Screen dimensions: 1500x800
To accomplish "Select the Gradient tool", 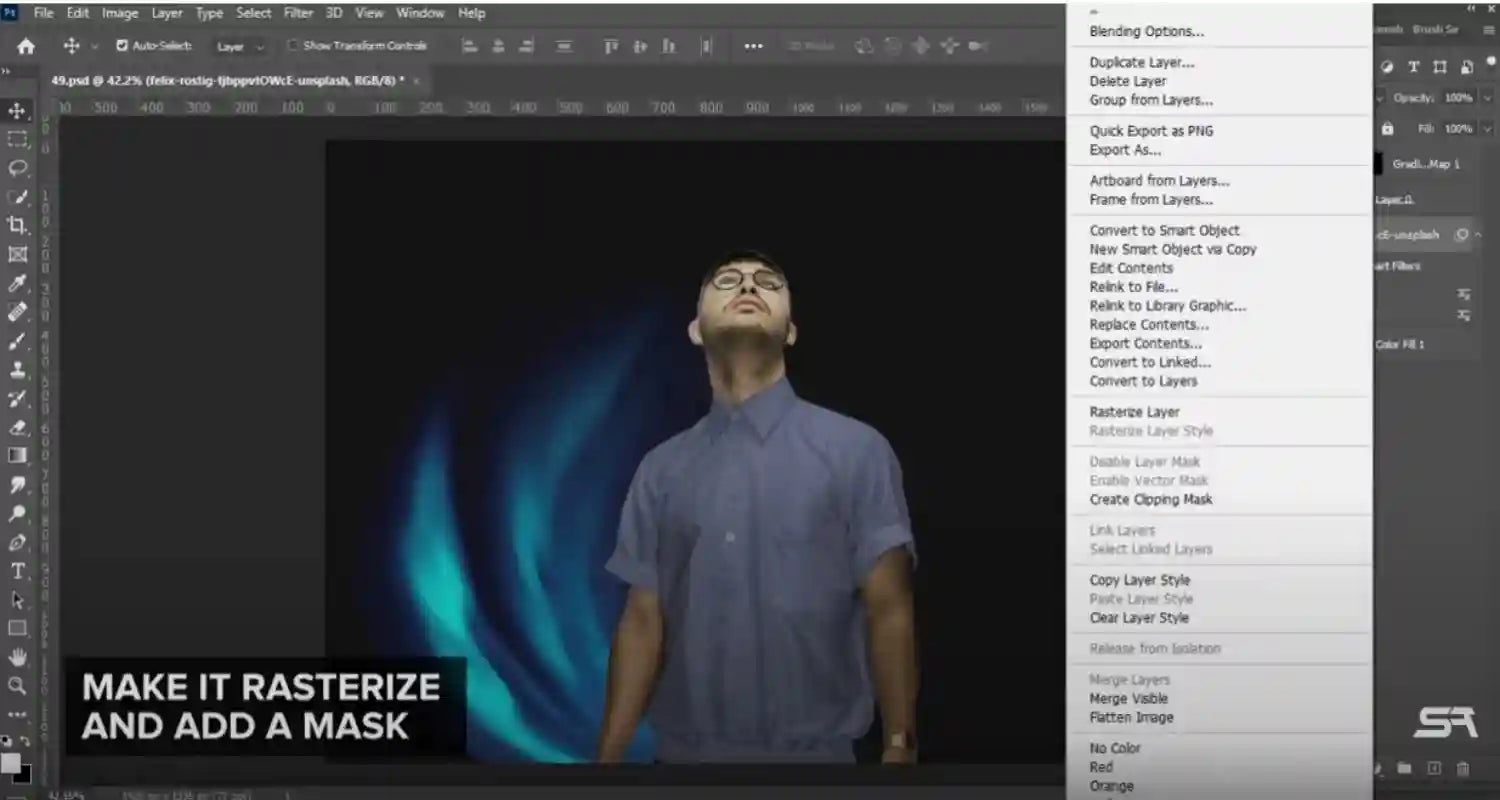I will click(17, 456).
